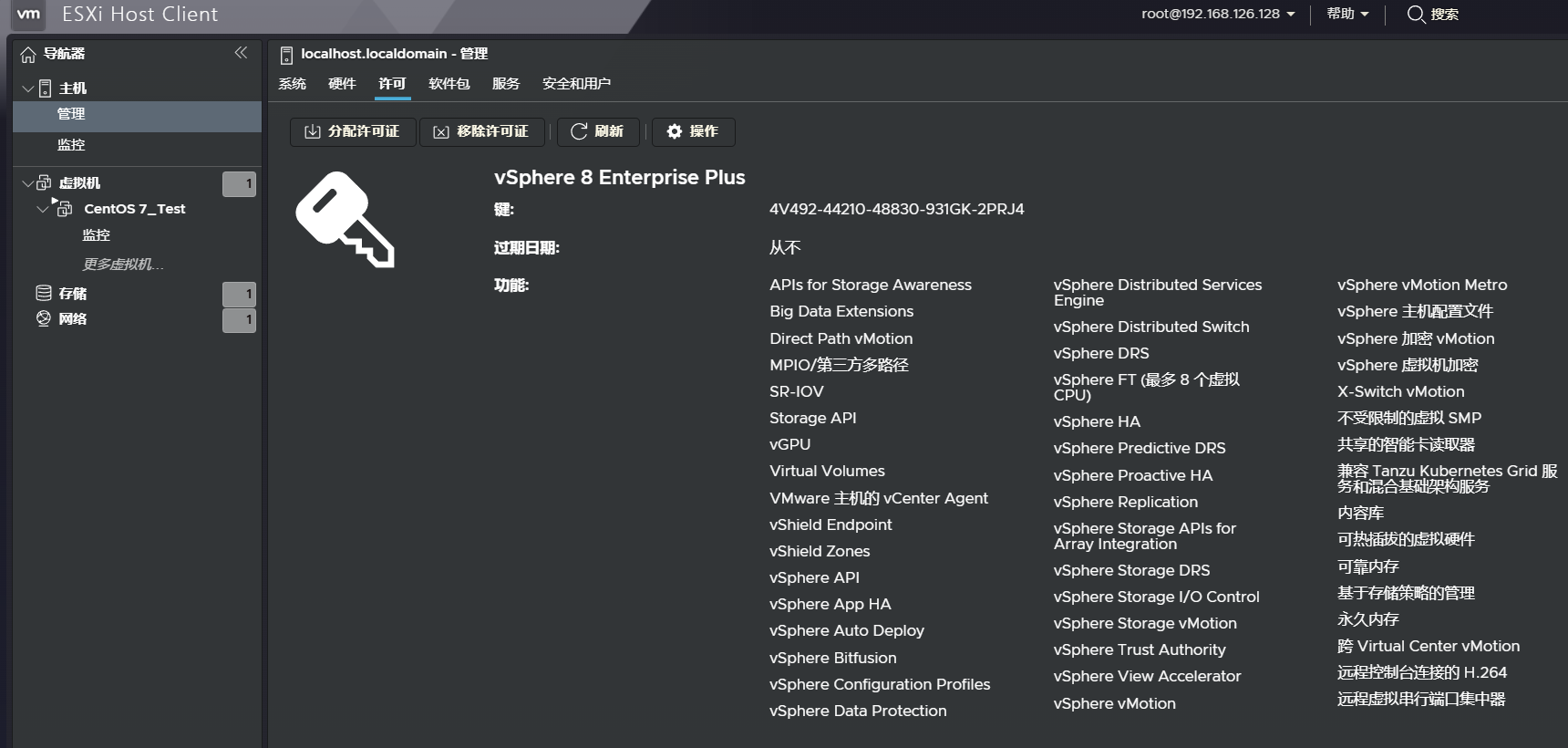Open 存储 in the navigator
The width and height of the screenshot is (1568, 748).
73,294
